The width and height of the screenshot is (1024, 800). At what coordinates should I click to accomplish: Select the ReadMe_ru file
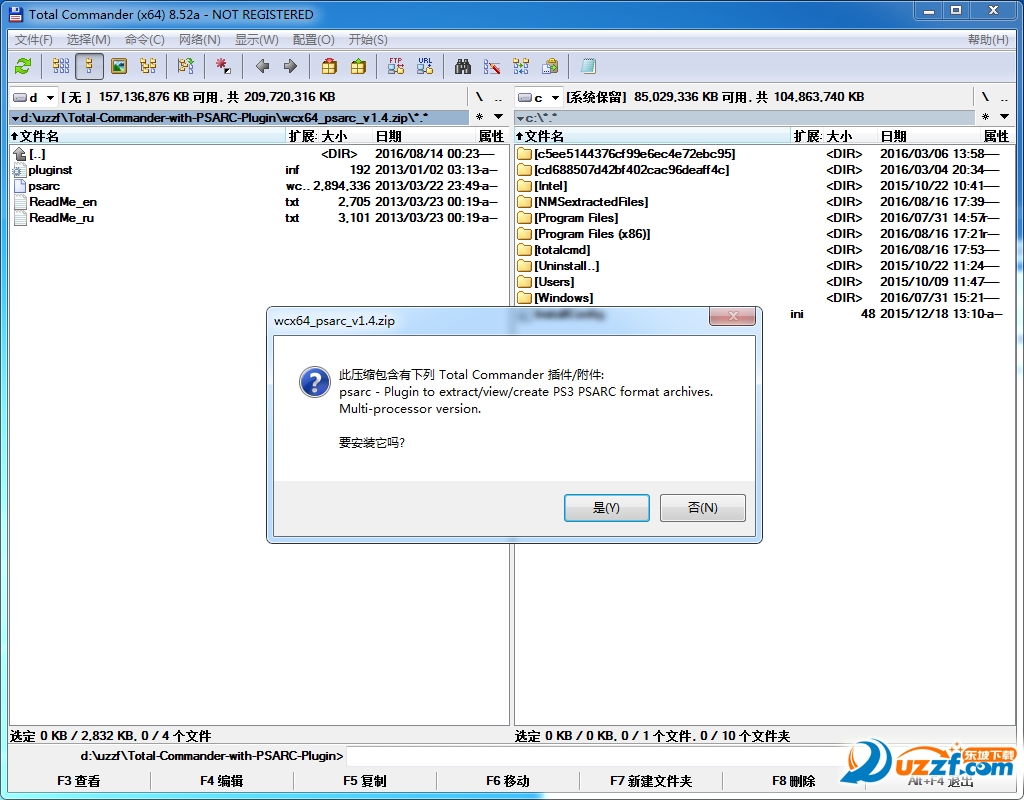tap(61, 218)
